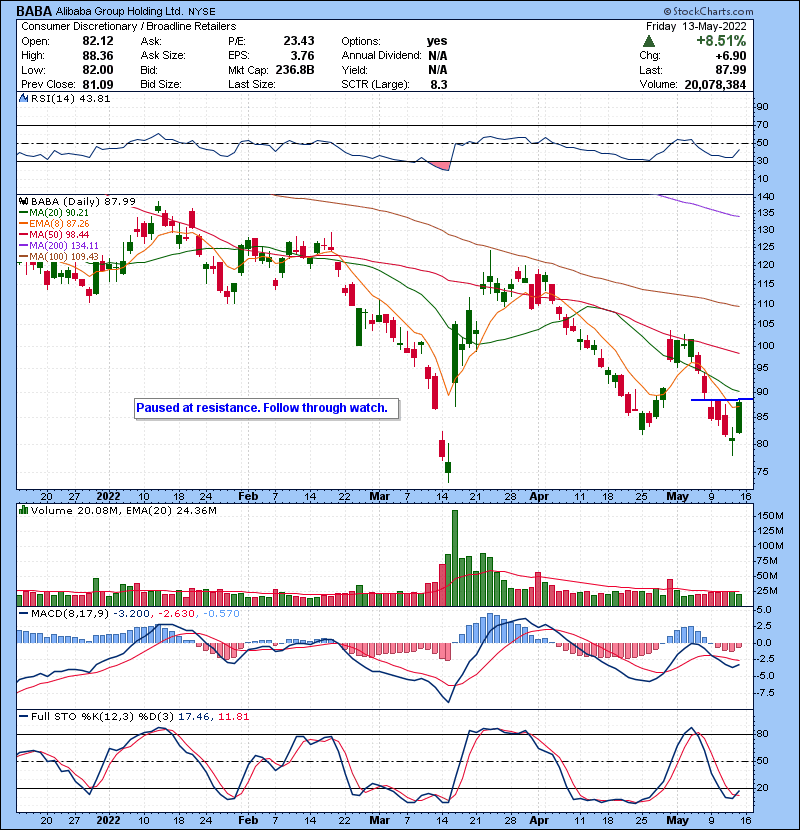The width and height of the screenshot is (800, 830).
Task: Click the Low price 82.00
Action: pos(98,70)
